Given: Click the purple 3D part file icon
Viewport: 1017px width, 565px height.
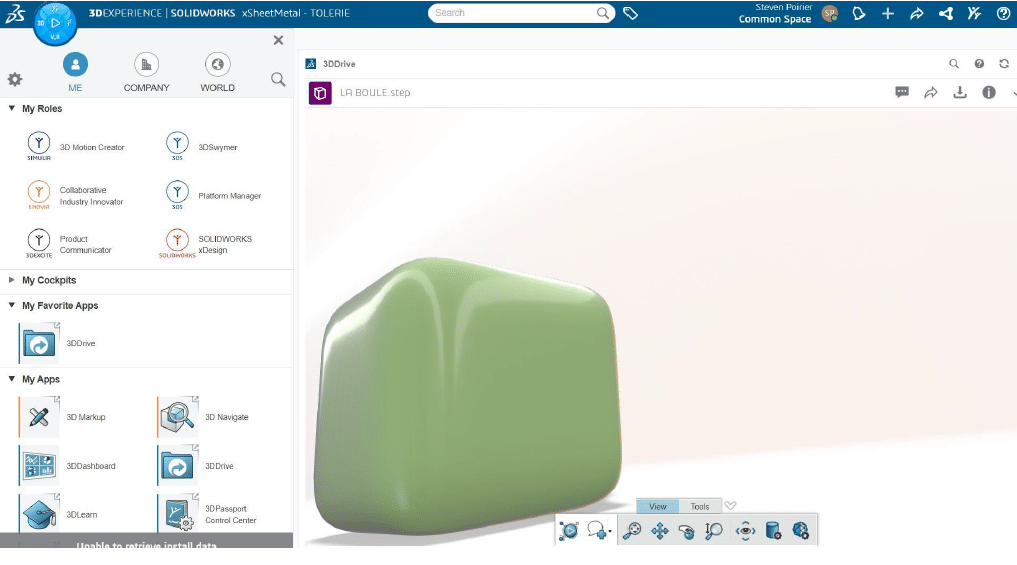Looking at the screenshot, I should (320, 93).
